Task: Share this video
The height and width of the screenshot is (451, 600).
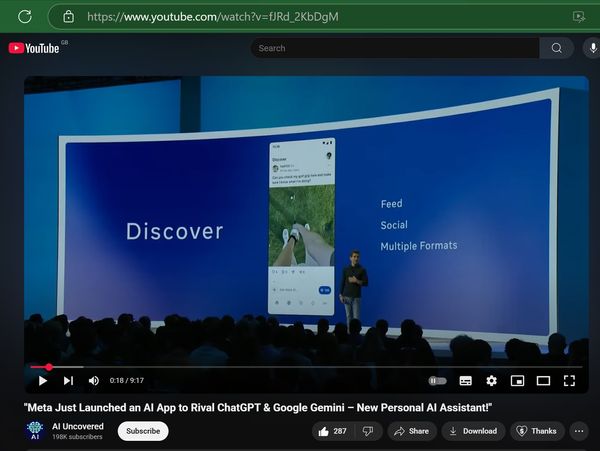Action: pos(412,431)
